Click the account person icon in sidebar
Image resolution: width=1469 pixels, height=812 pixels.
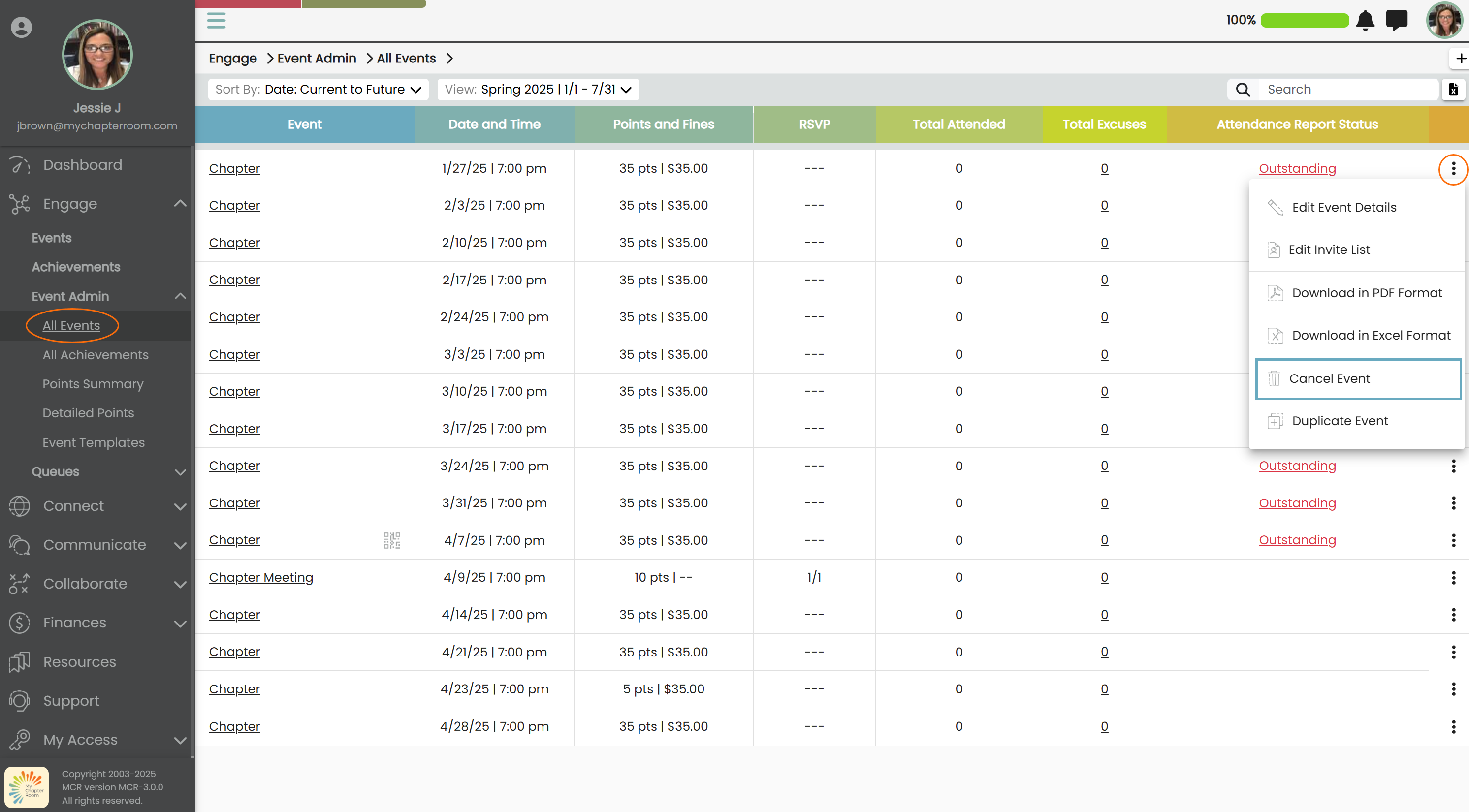tap(22, 28)
